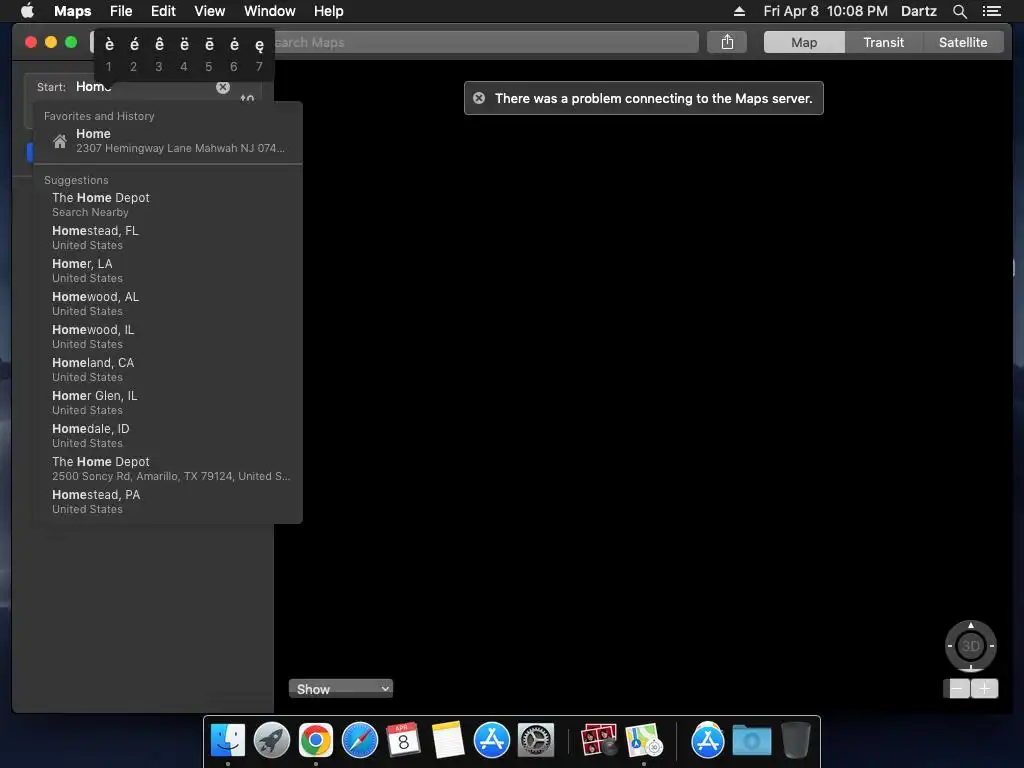Screen dimensions: 1024x768
Task: Click the Dartz user name in menu bar
Action: click(918, 11)
